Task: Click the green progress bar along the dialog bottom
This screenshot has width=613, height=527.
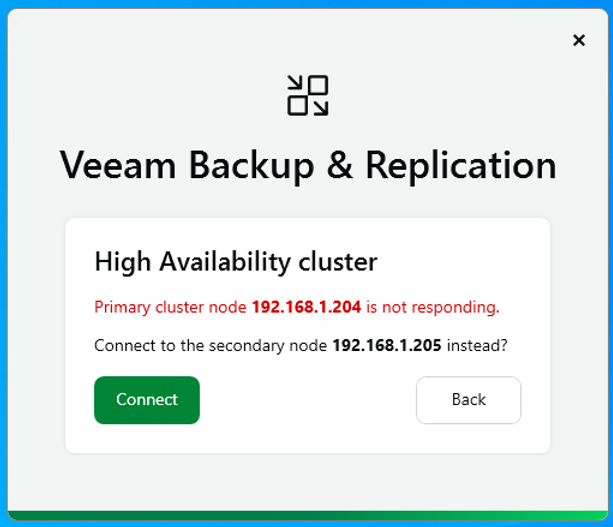Action: click(x=308, y=515)
